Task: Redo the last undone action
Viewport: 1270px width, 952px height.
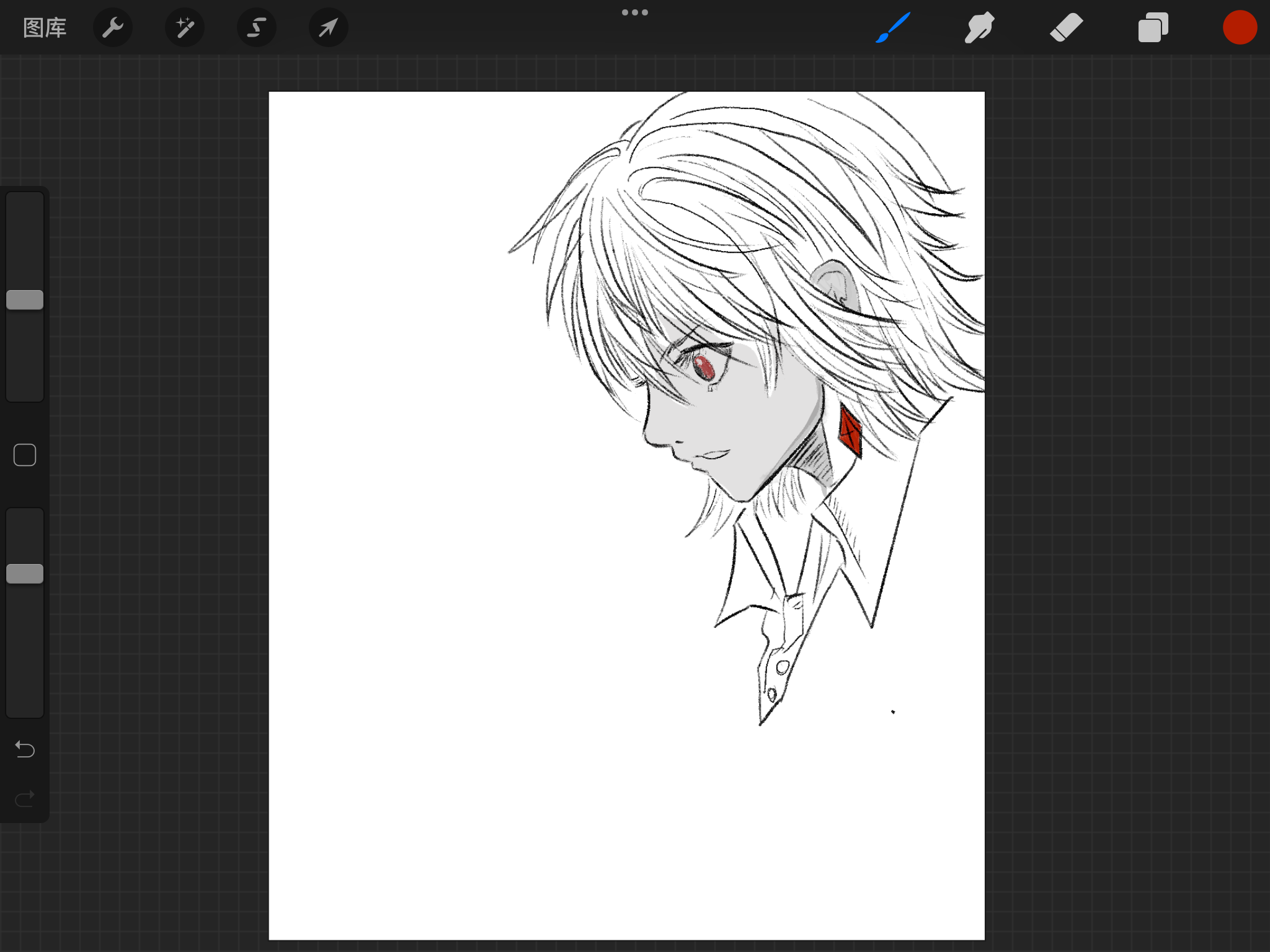Action: [25, 799]
